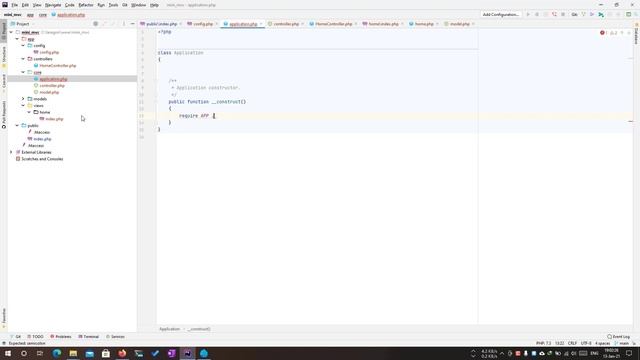Close the application.php editor tab
Image resolution: width=640 pixels, height=360 pixels.
point(261,24)
